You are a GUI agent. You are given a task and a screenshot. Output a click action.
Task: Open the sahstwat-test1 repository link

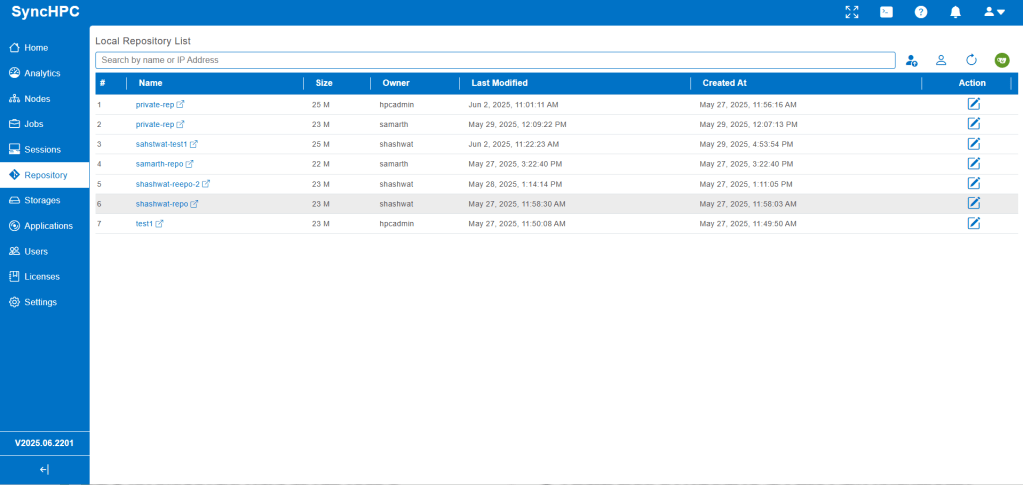161,144
